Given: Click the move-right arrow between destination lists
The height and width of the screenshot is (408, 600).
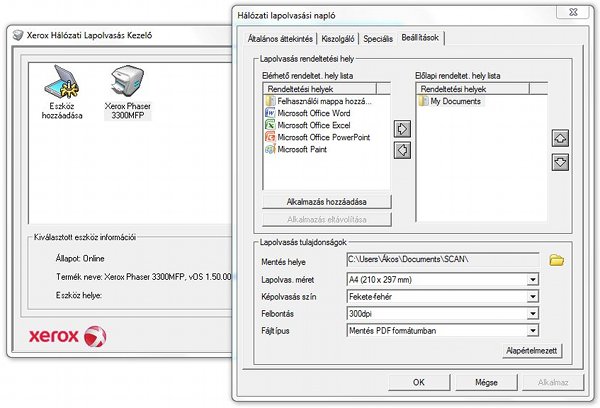Looking at the screenshot, I should click(402, 129).
